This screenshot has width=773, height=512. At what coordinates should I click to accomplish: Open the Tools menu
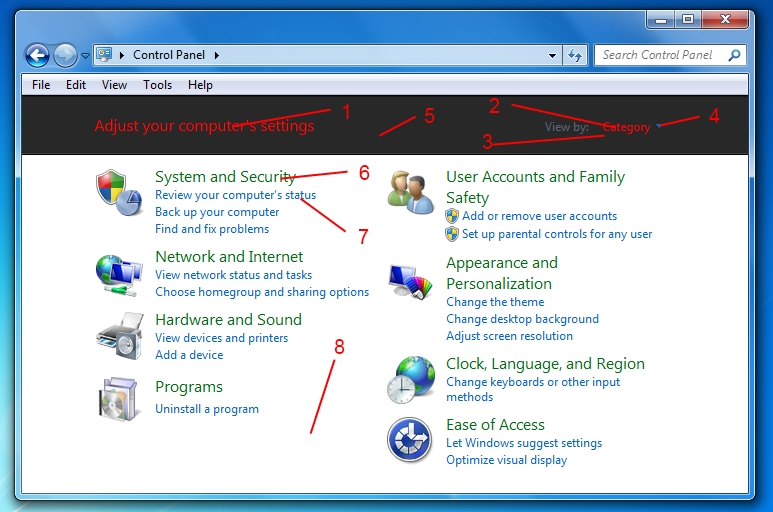157,85
